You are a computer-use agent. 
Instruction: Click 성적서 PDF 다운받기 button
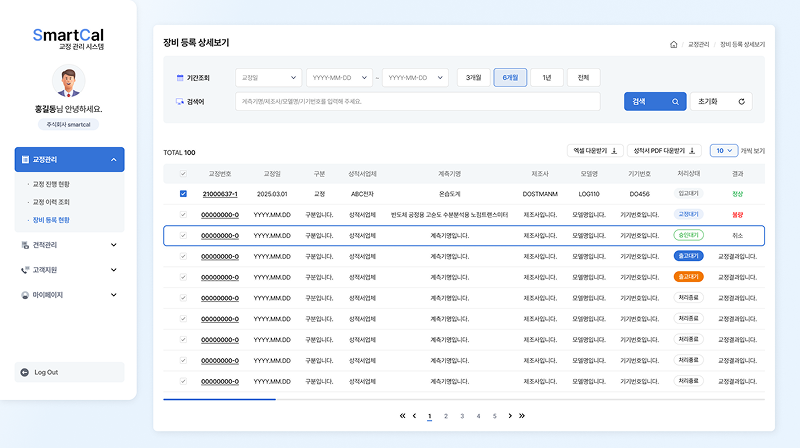tap(665, 150)
